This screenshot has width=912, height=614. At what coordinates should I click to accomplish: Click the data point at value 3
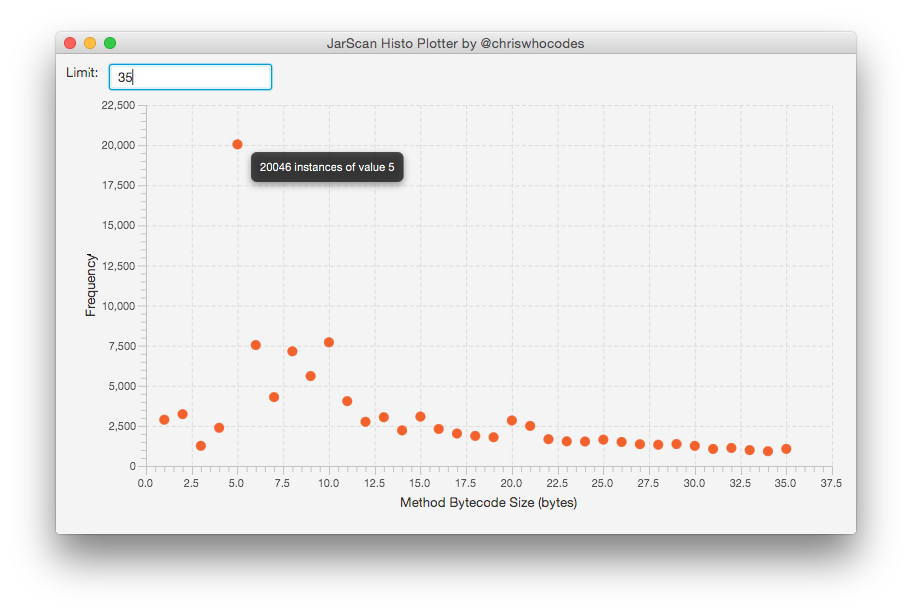click(201, 446)
